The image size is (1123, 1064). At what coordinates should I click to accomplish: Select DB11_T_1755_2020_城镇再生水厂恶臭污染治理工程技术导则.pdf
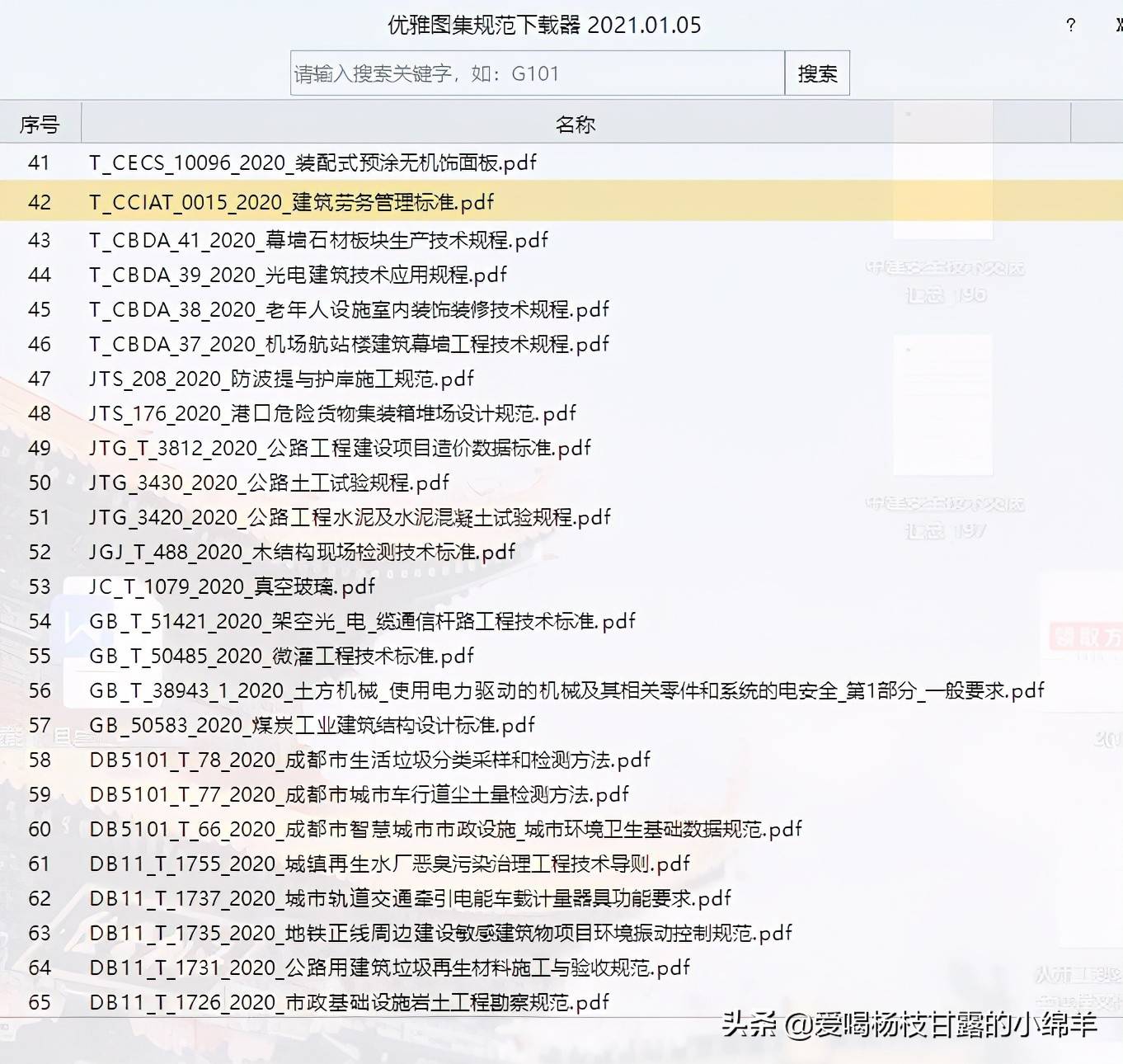(x=389, y=864)
